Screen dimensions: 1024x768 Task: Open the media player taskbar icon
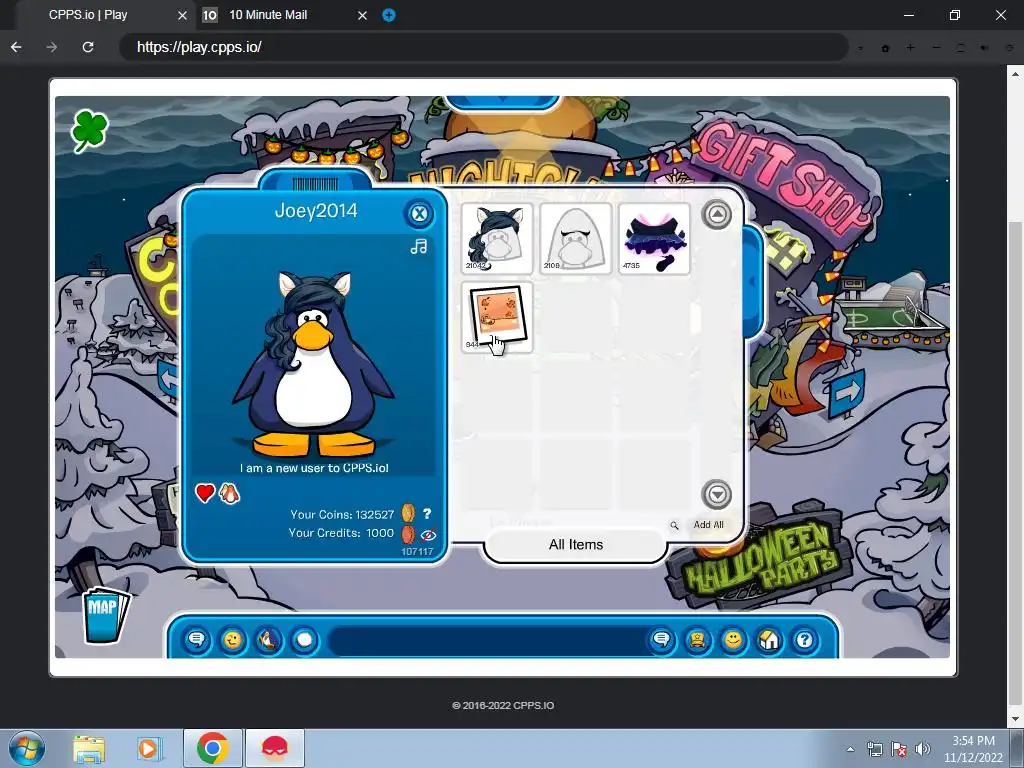pos(148,748)
